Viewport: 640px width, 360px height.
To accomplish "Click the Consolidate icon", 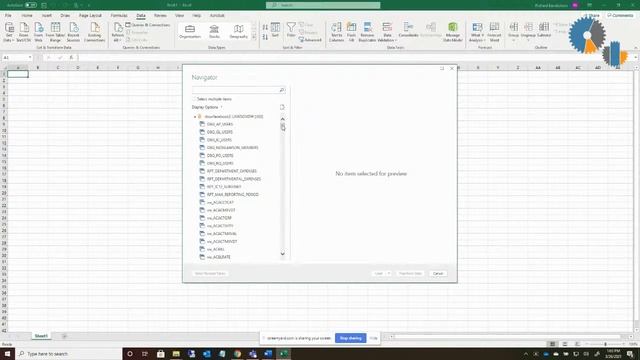I will [x=408, y=30].
